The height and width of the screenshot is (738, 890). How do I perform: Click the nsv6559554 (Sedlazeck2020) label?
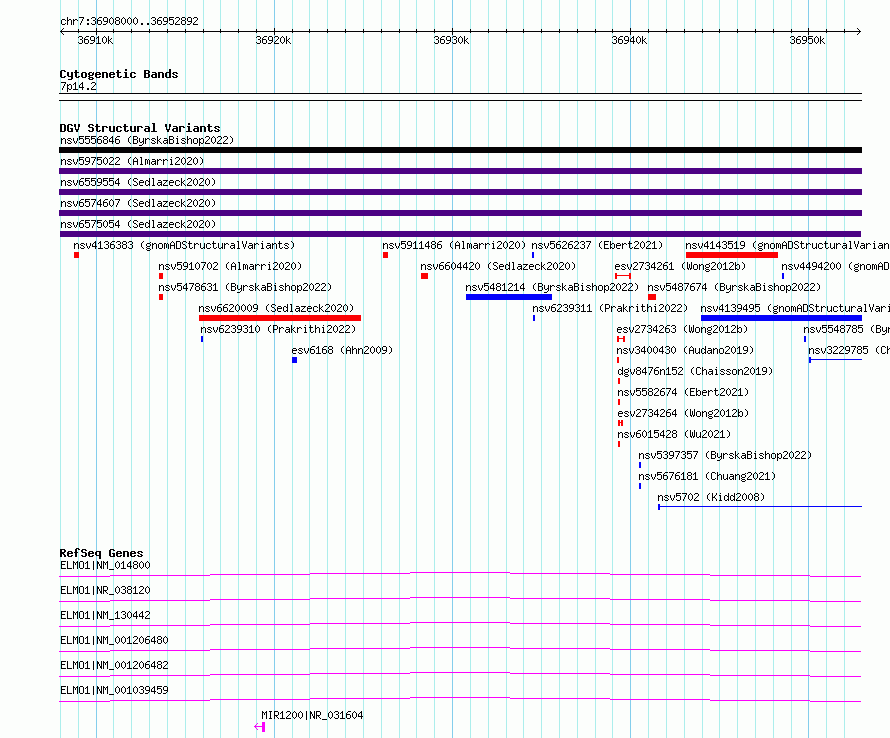tap(138, 182)
